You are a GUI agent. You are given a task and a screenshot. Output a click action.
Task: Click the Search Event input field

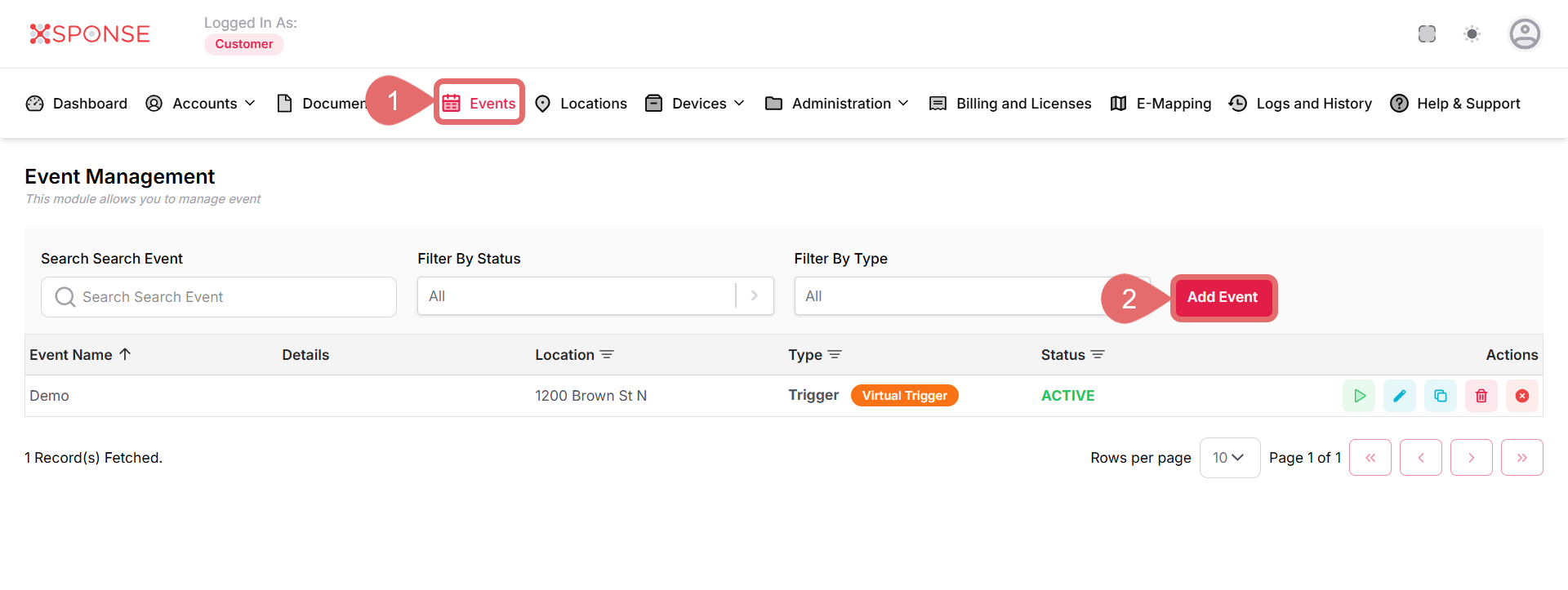coord(219,297)
